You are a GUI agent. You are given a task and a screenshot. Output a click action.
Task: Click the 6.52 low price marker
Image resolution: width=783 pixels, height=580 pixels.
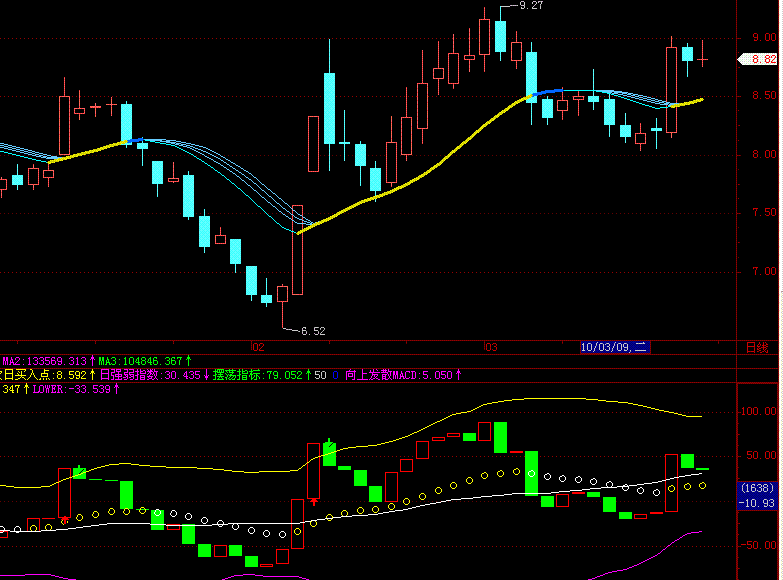click(x=313, y=331)
